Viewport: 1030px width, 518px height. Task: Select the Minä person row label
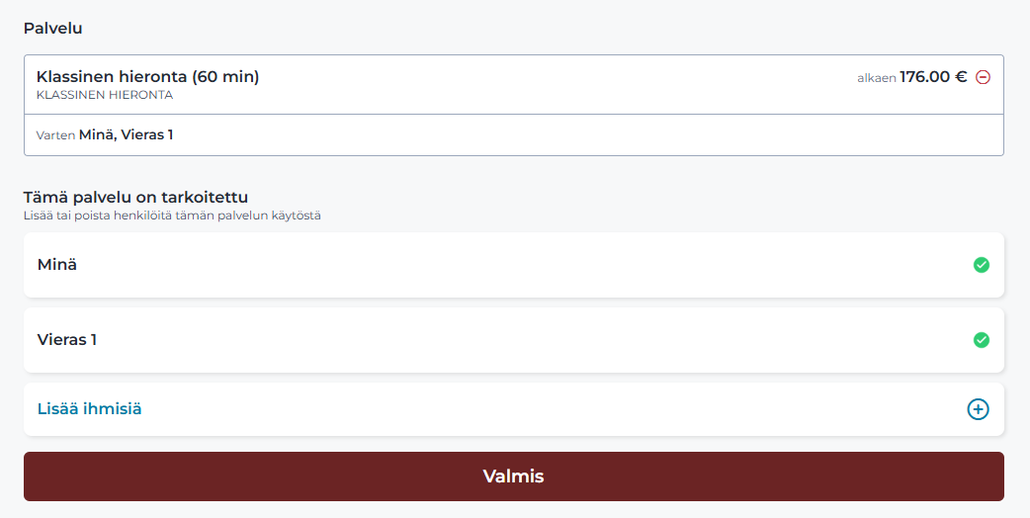click(57, 265)
